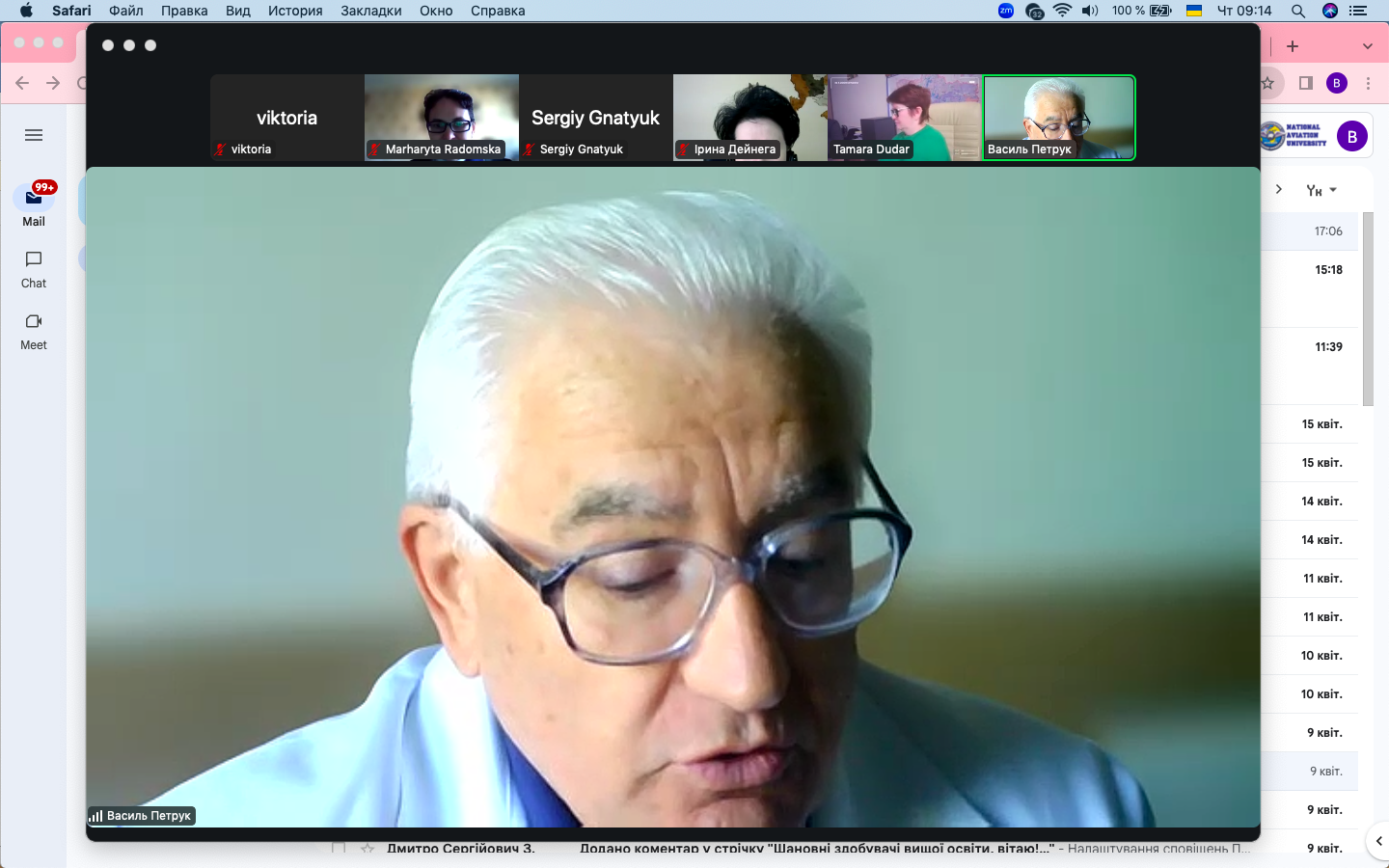Click Ірина Дейнега's muted microphone icon

point(684,149)
